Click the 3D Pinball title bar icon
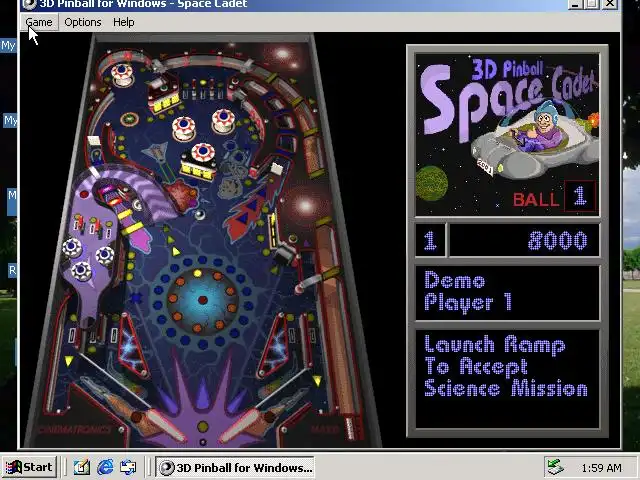Image resolution: width=640 pixels, height=480 pixels. point(29,4)
